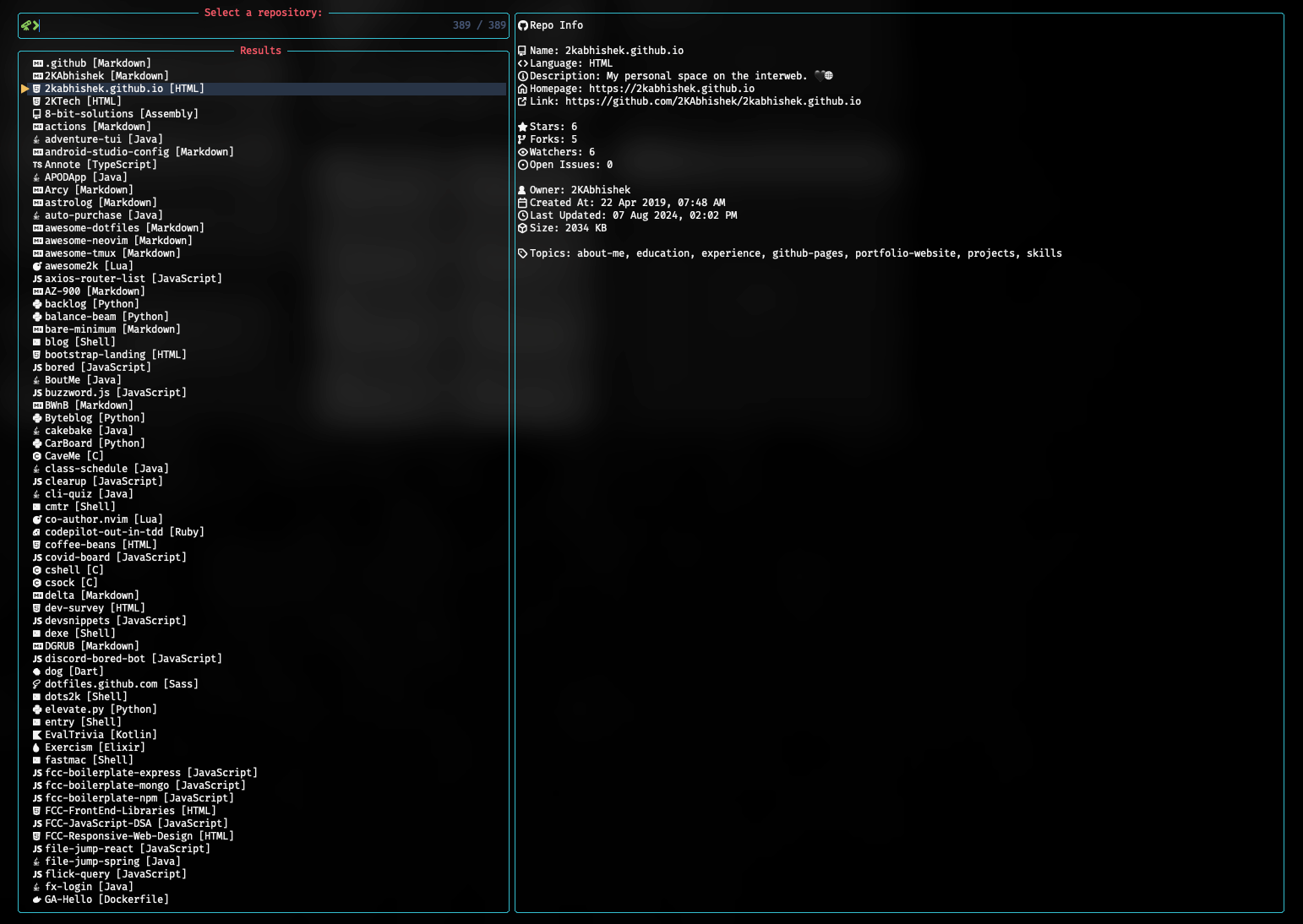
Task: Click the eye icon beside Watchers
Action: click(522, 152)
